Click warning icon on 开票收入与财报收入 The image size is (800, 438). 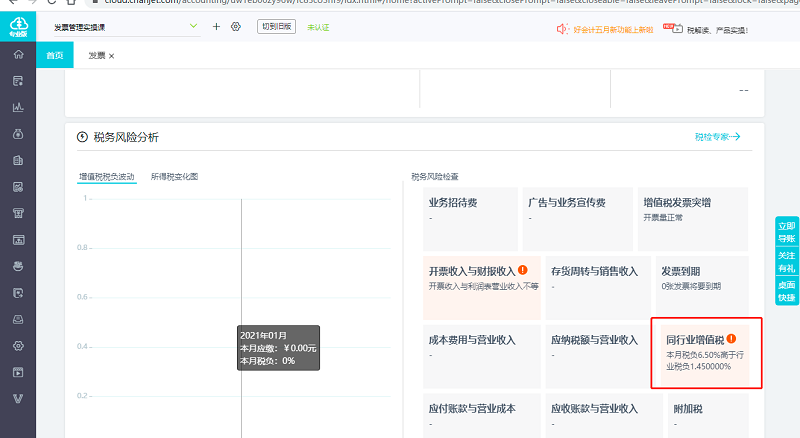tap(523, 270)
